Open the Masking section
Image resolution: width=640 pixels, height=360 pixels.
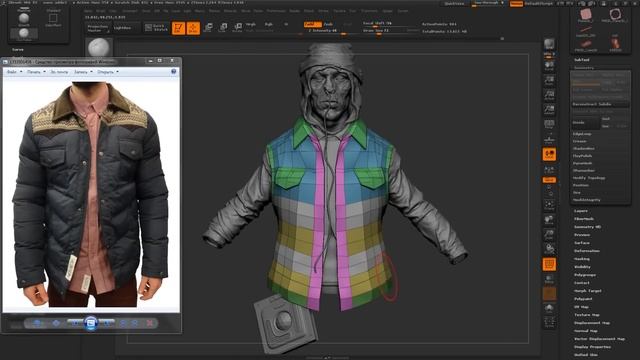(x=582, y=259)
